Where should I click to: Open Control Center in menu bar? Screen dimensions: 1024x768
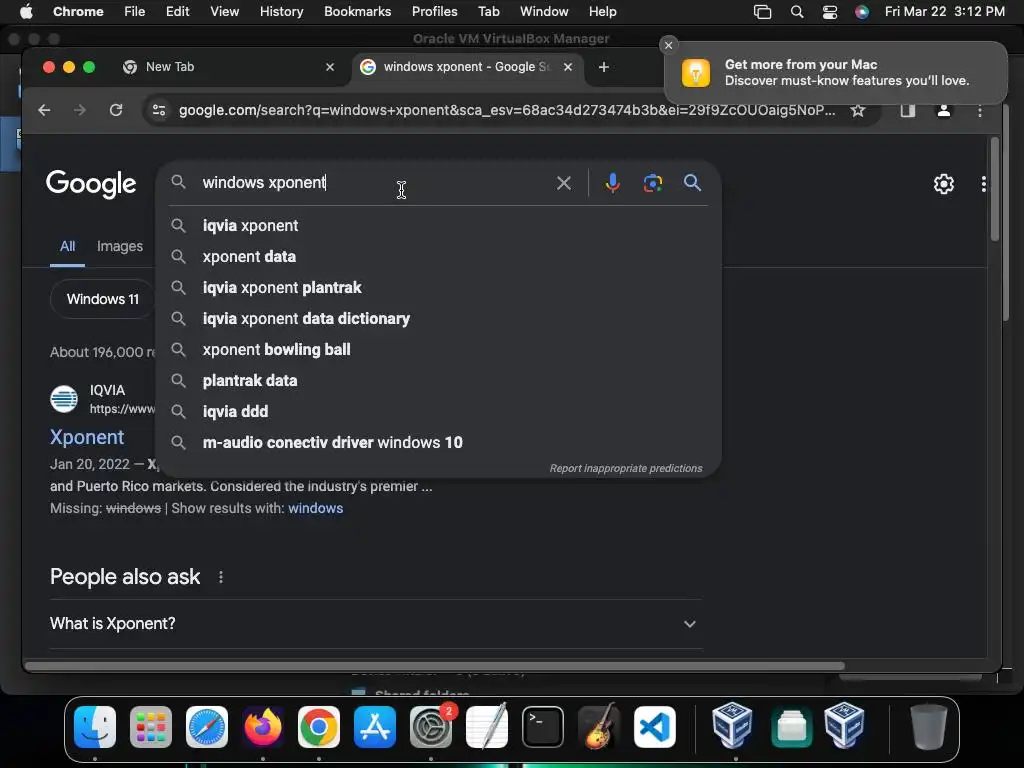tap(829, 12)
